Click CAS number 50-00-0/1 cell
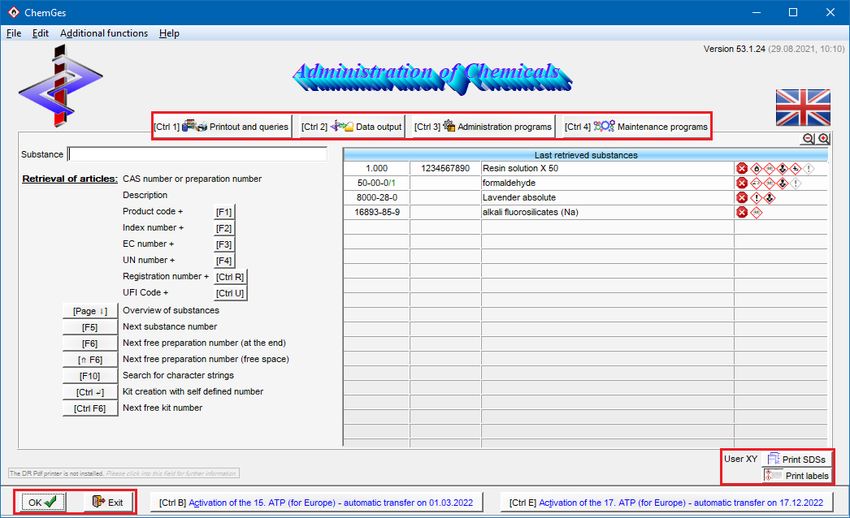Viewport: 850px width, 518px height. click(377, 183)
